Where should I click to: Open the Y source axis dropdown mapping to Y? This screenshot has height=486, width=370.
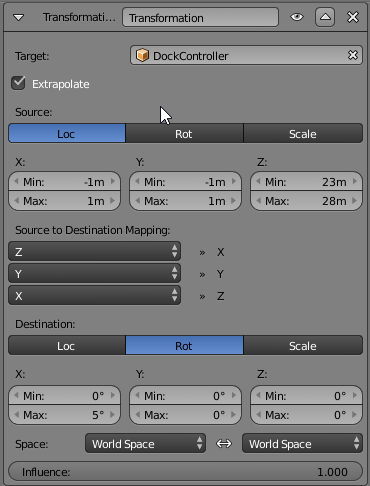(x=95, y=274)
